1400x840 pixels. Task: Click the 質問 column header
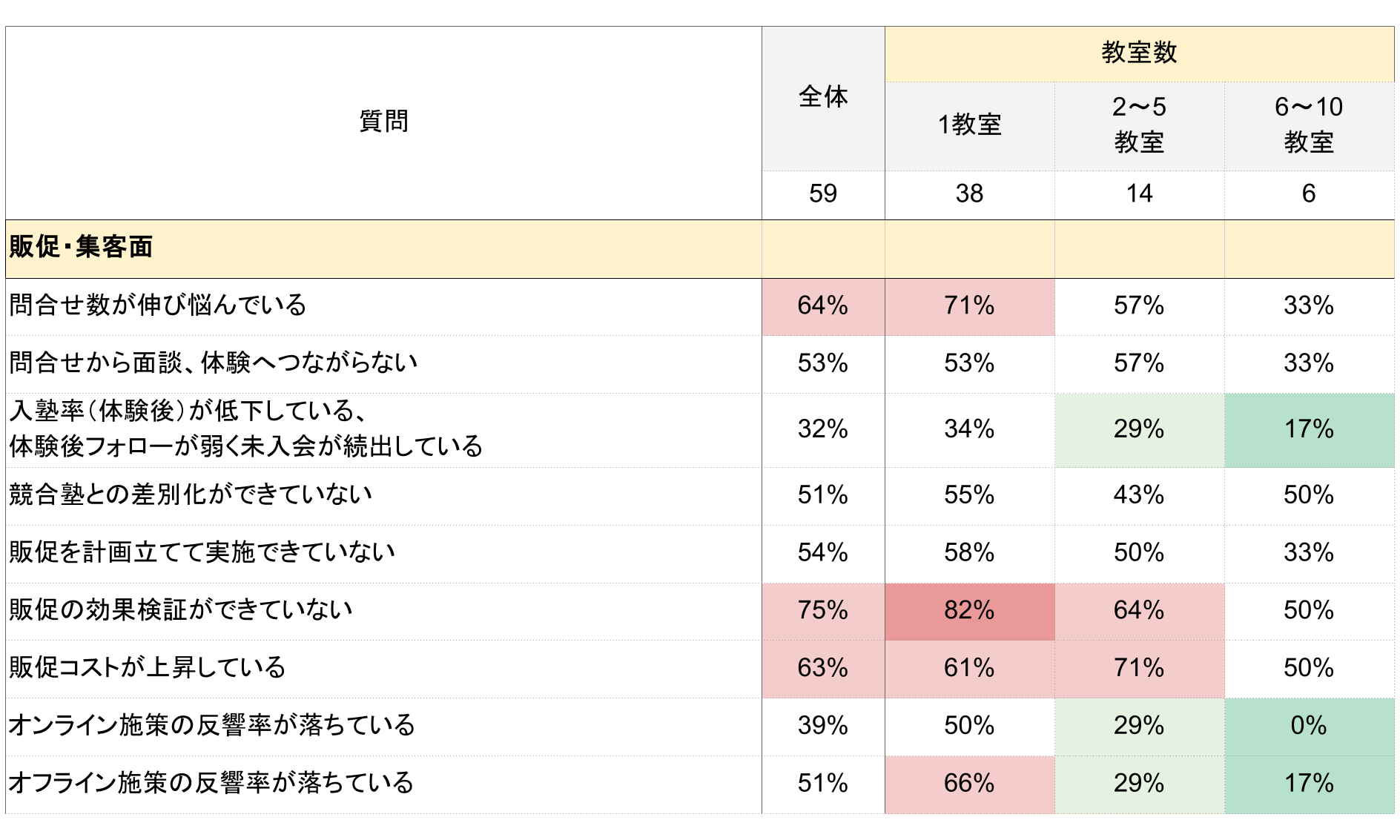(x=383, y=121)
